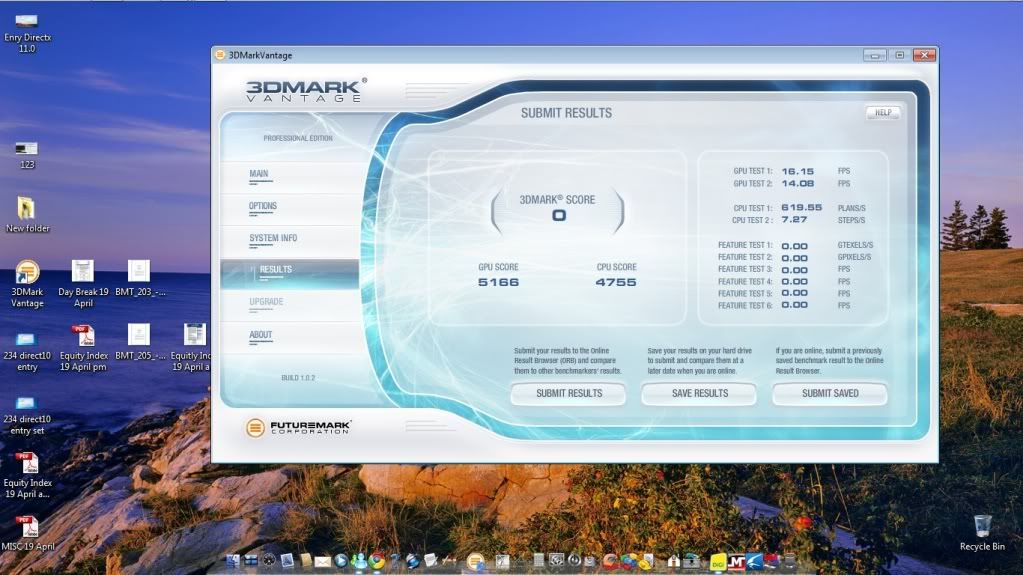Screen dimensions: 1023x575
Task: Open the MAIN section in 3DMark sidebar
Action: (x=259, y=174)
